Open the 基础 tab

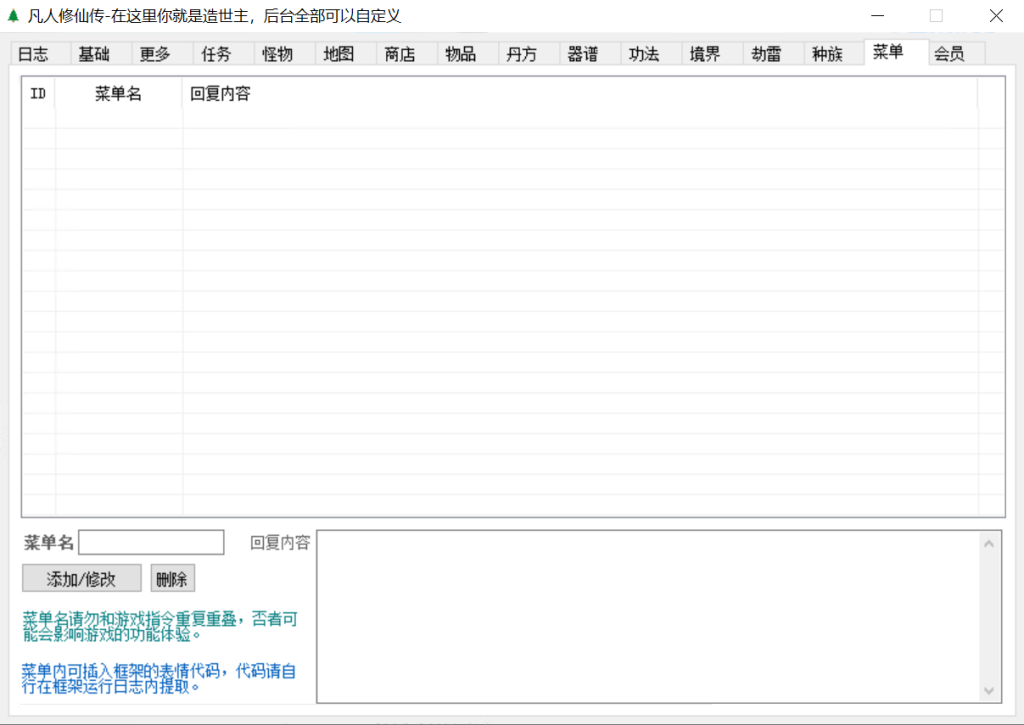pyautogui.click(x=94, y=55)
